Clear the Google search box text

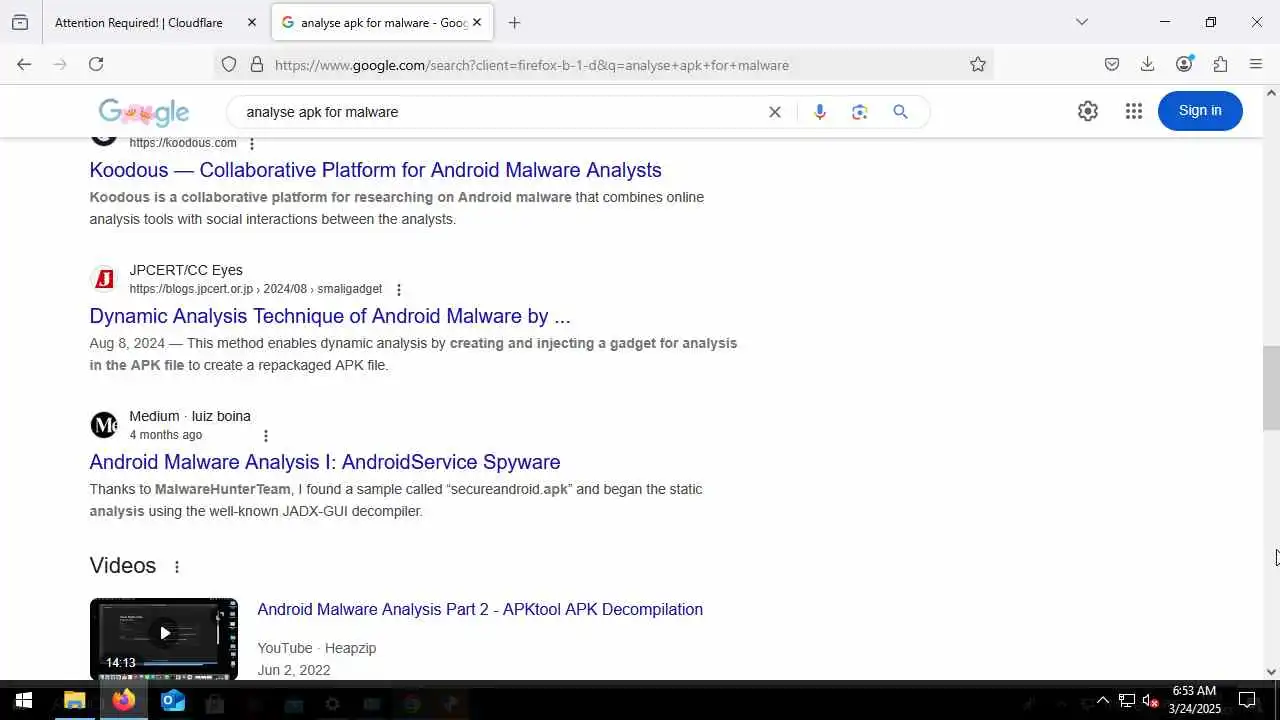point(774,112)
